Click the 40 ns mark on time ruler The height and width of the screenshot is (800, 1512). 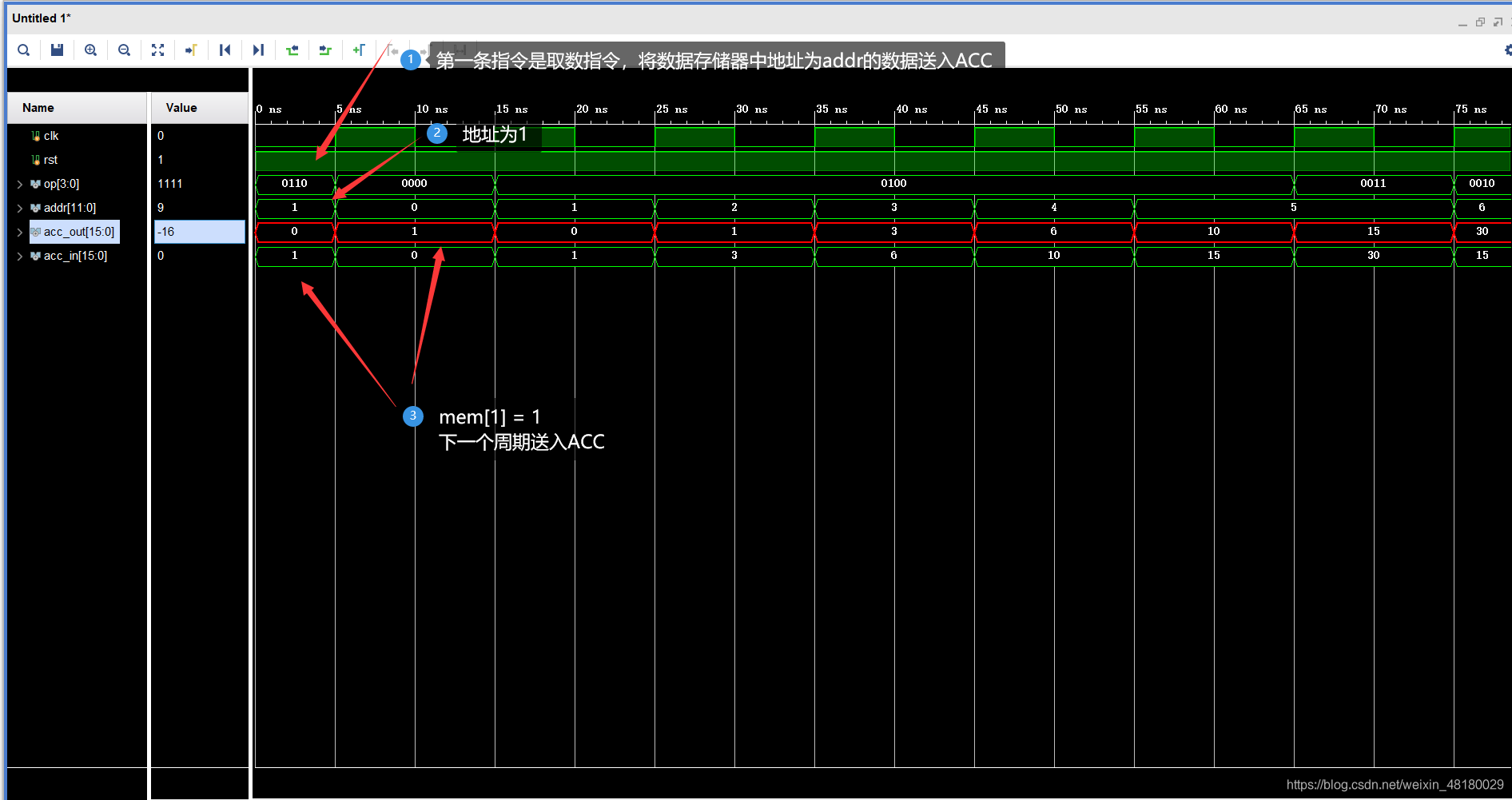pos(912,109)
